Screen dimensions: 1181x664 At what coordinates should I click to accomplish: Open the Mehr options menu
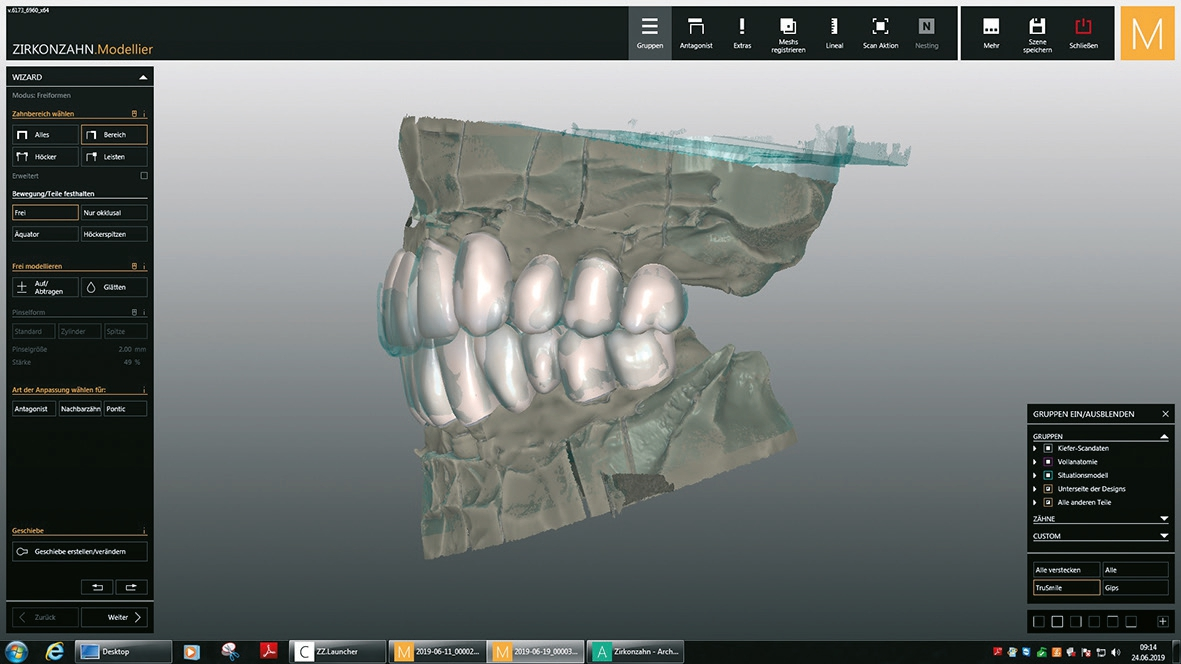(x=991, y=33)
